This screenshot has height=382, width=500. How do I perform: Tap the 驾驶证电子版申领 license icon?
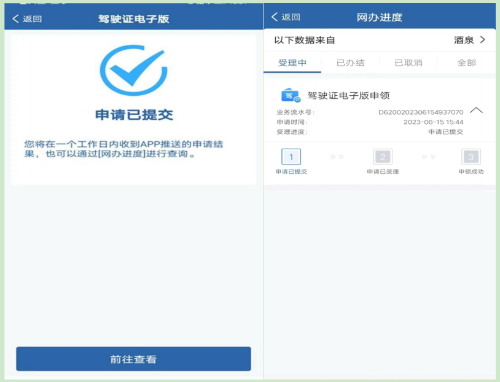(x=290, y=96)
